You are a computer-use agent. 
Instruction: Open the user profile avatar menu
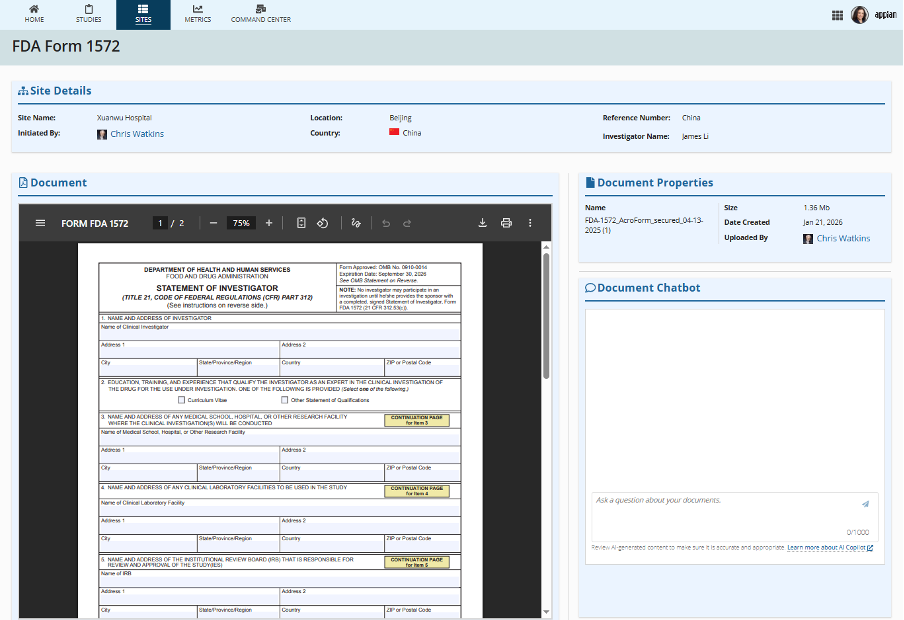coord(860,15)
